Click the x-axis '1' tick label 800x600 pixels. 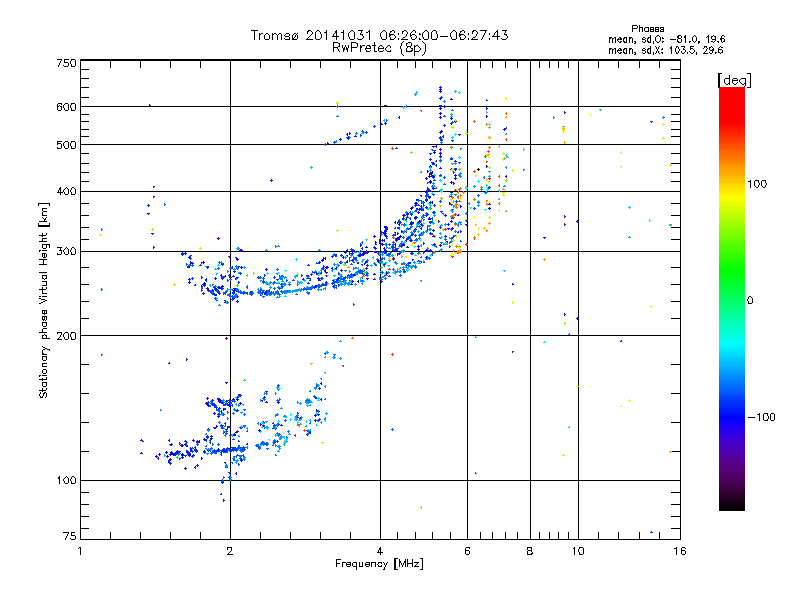coord(80,551)
